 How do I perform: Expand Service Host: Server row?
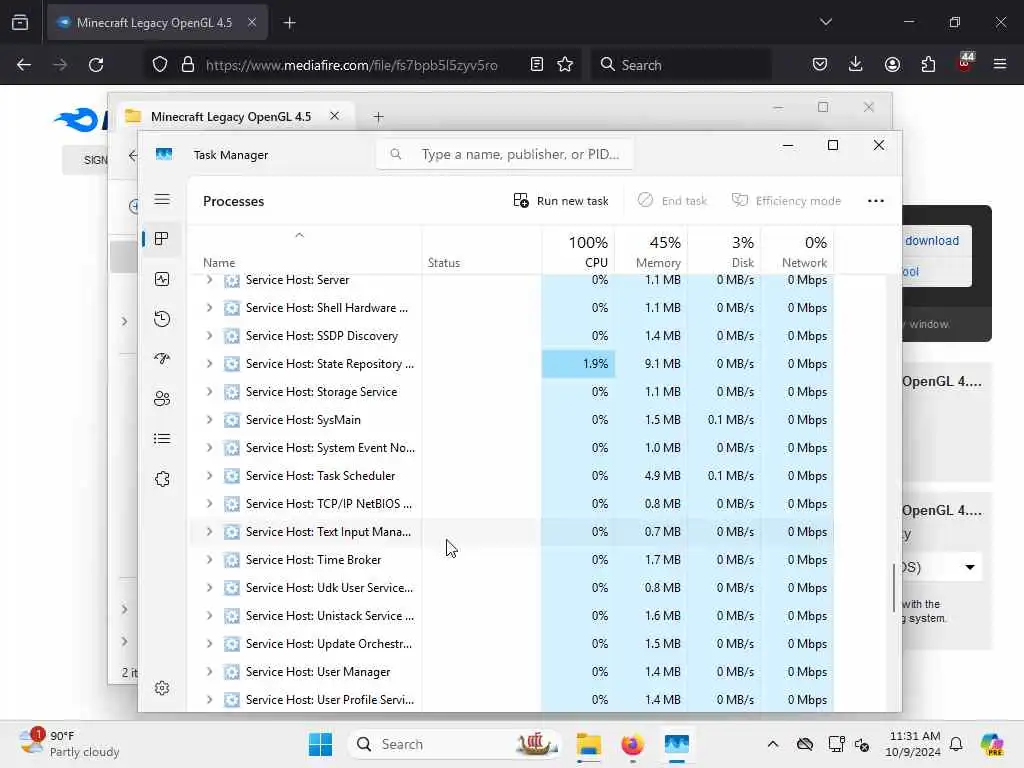point(209,280)
